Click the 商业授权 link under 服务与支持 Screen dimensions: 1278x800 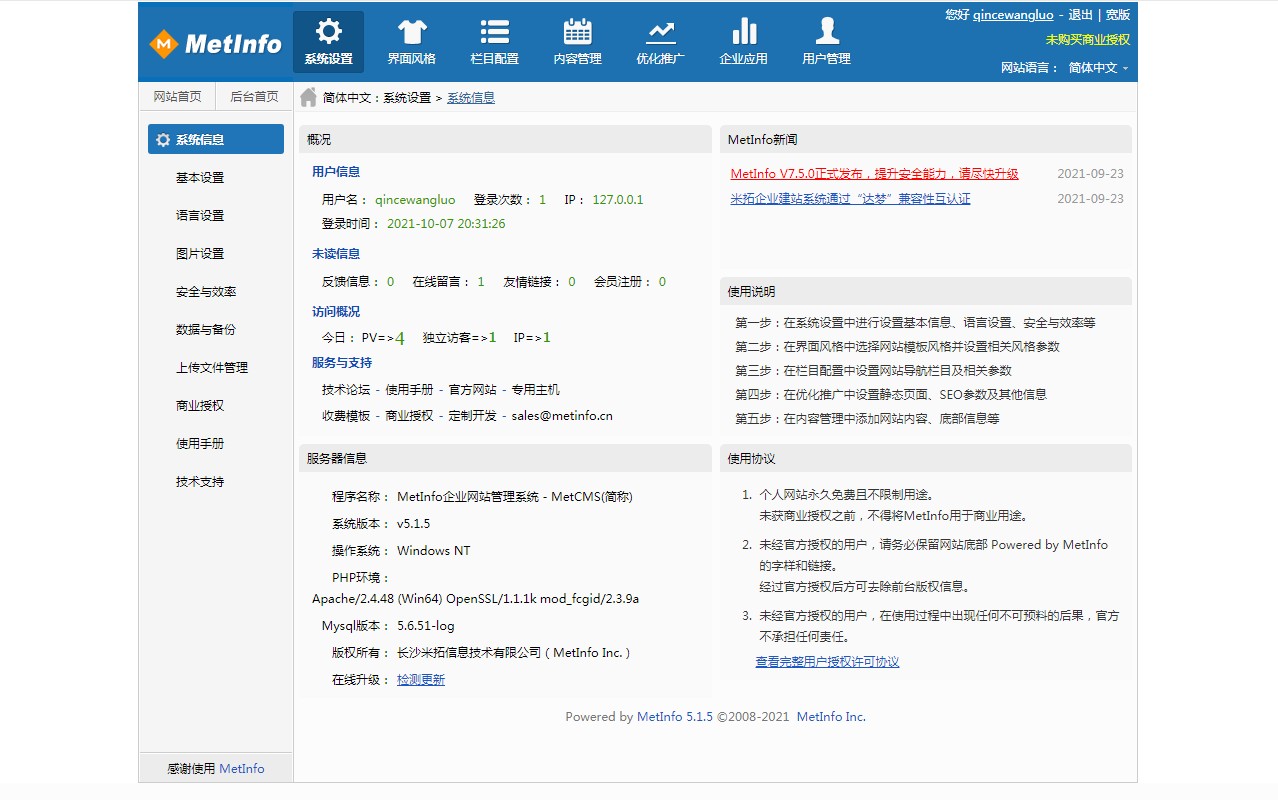[x=410, y=416]
